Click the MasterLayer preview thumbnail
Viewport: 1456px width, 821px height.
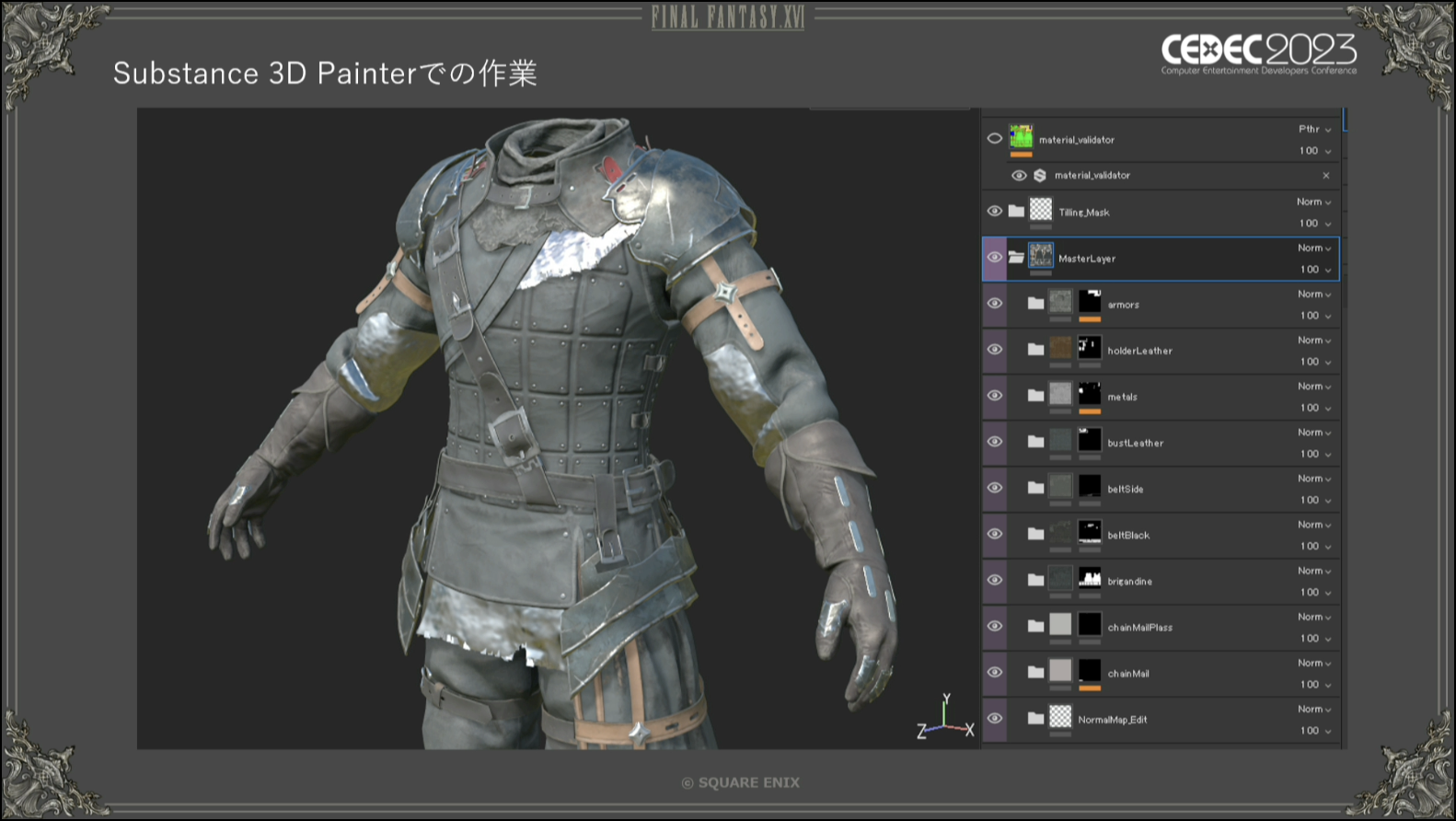click(1041, 255)
